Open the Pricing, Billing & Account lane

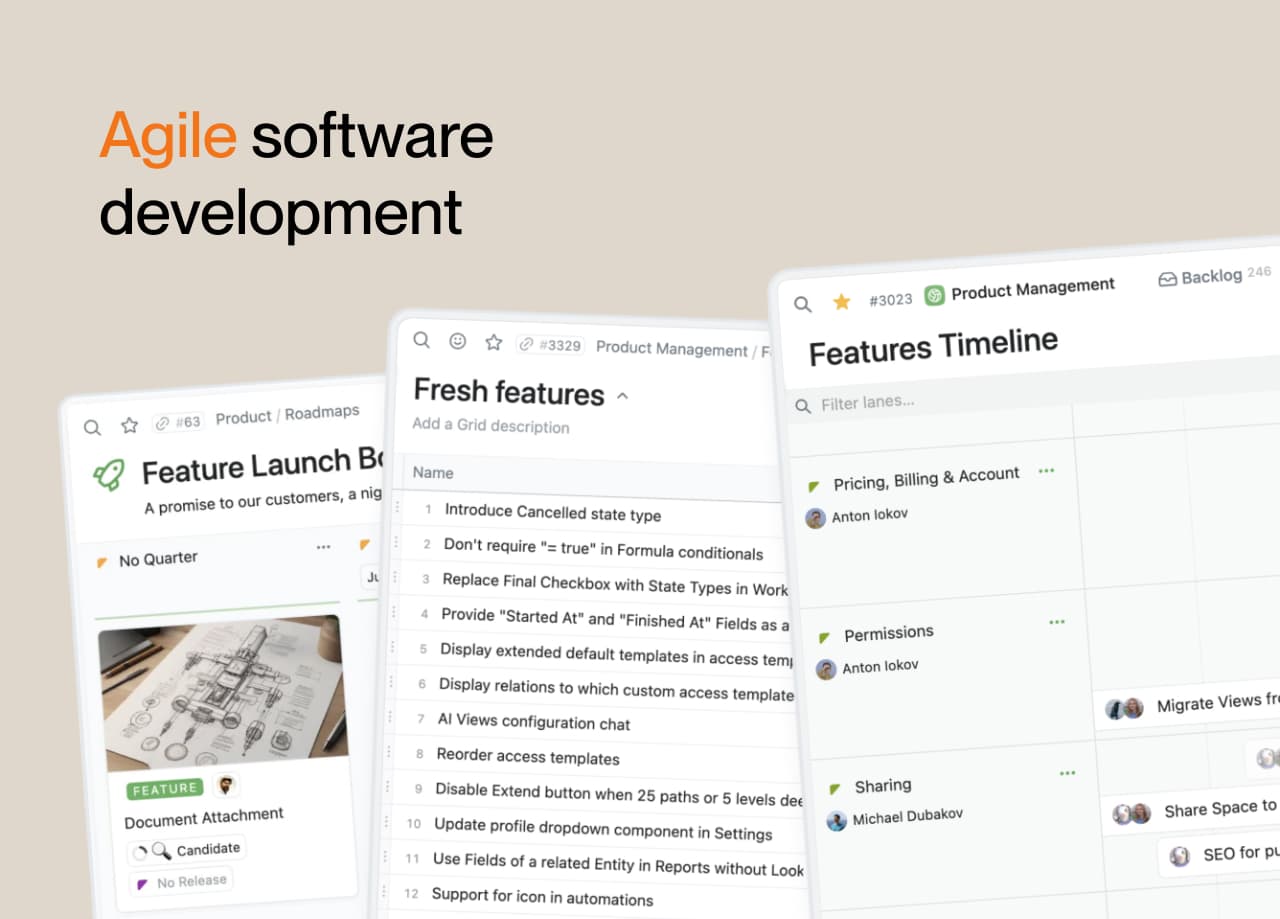point(926,479)
